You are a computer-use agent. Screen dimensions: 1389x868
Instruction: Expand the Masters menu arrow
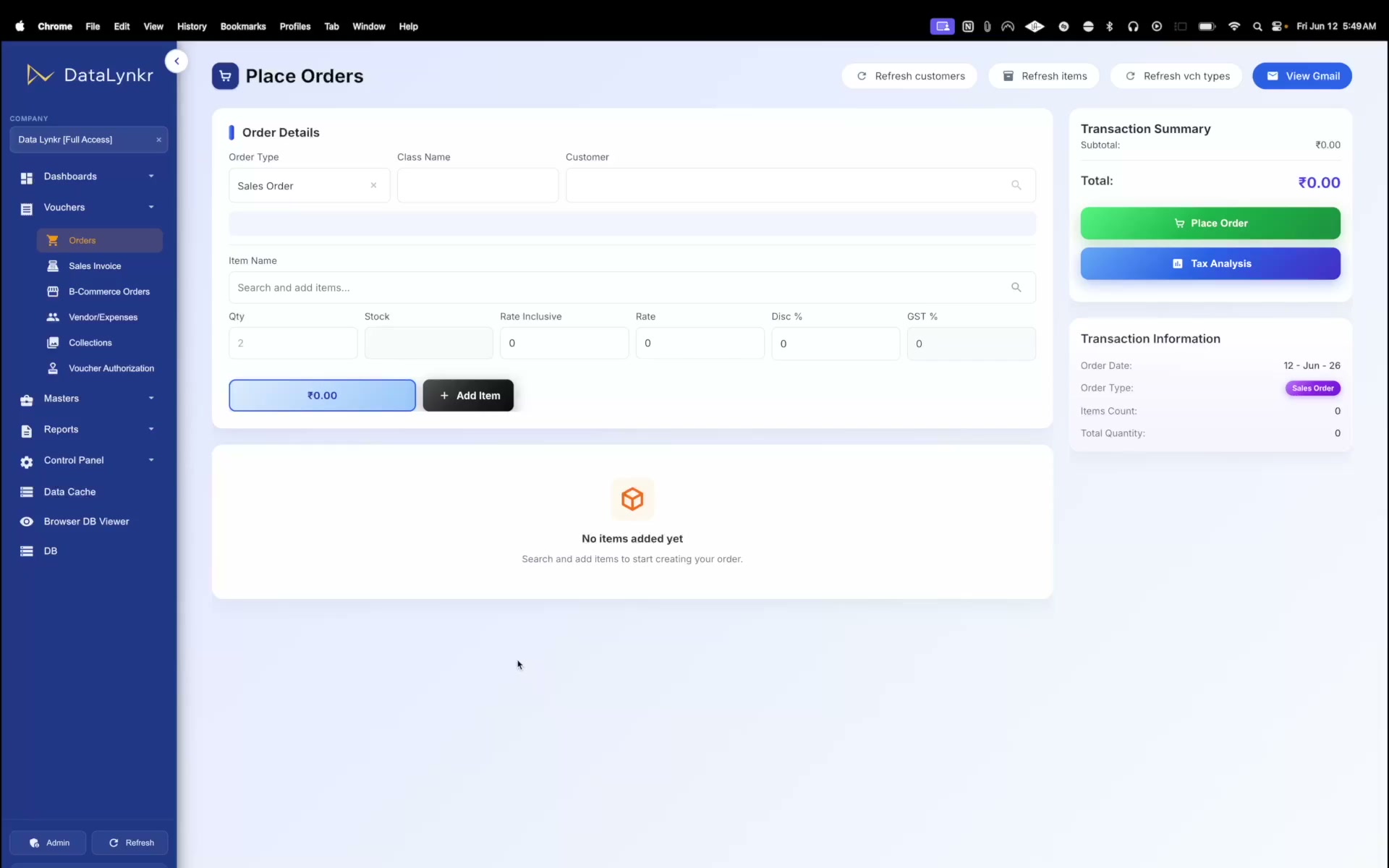(151, 398)
